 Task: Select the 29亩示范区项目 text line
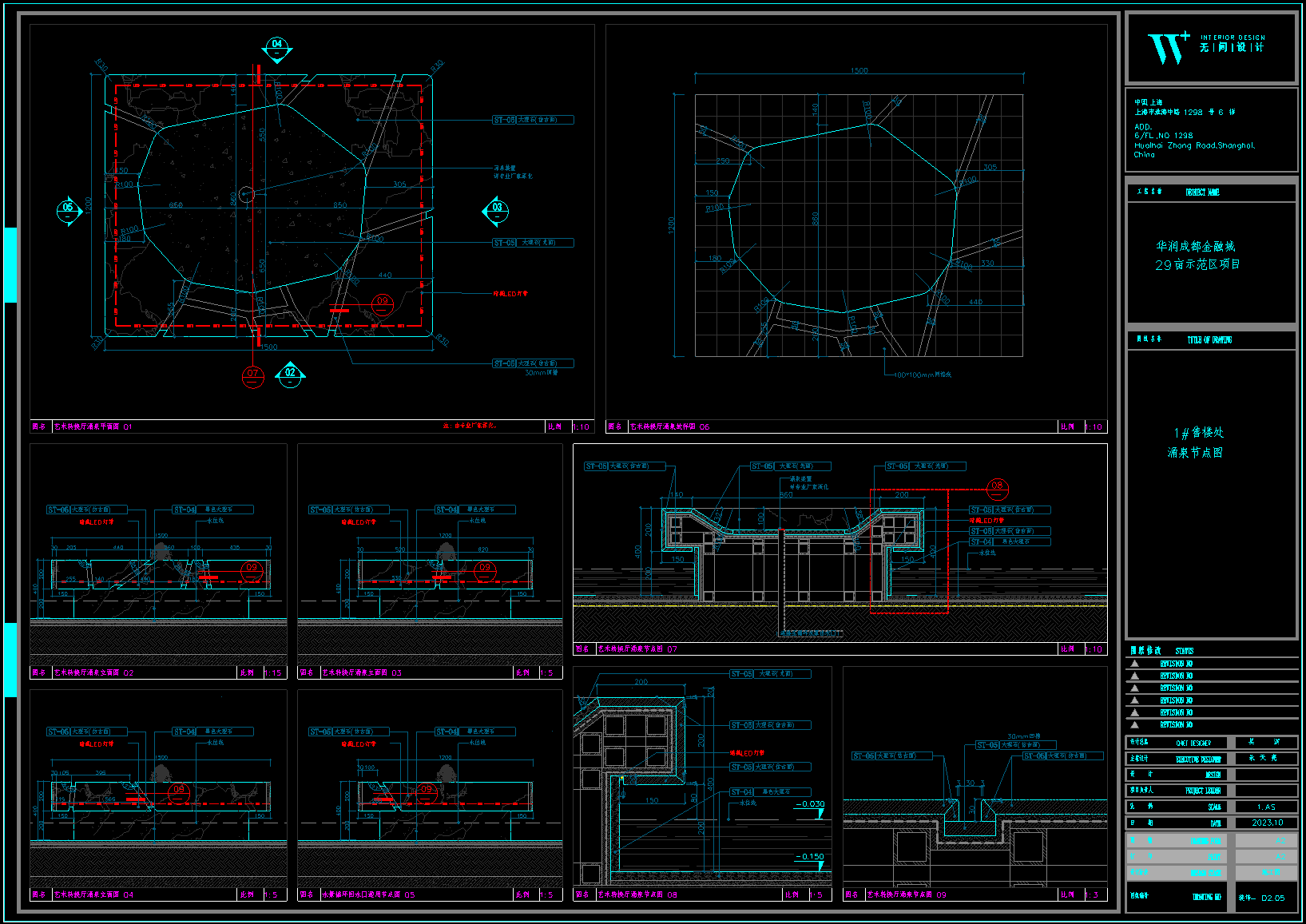pos(1197,264)
